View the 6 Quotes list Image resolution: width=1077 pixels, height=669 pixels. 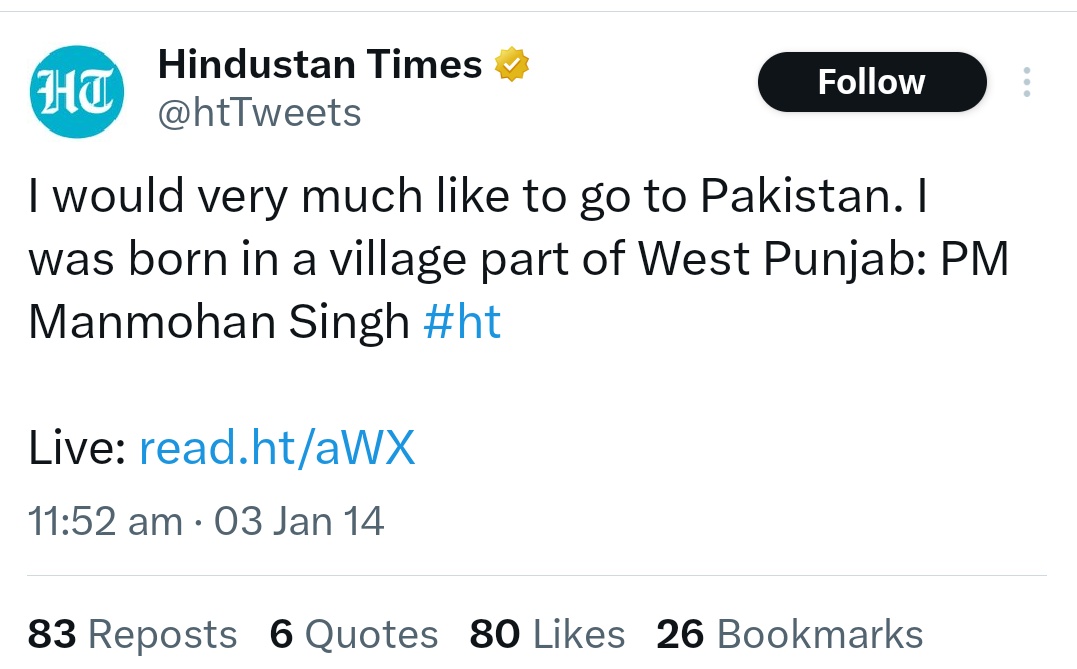tap(354, 634)
